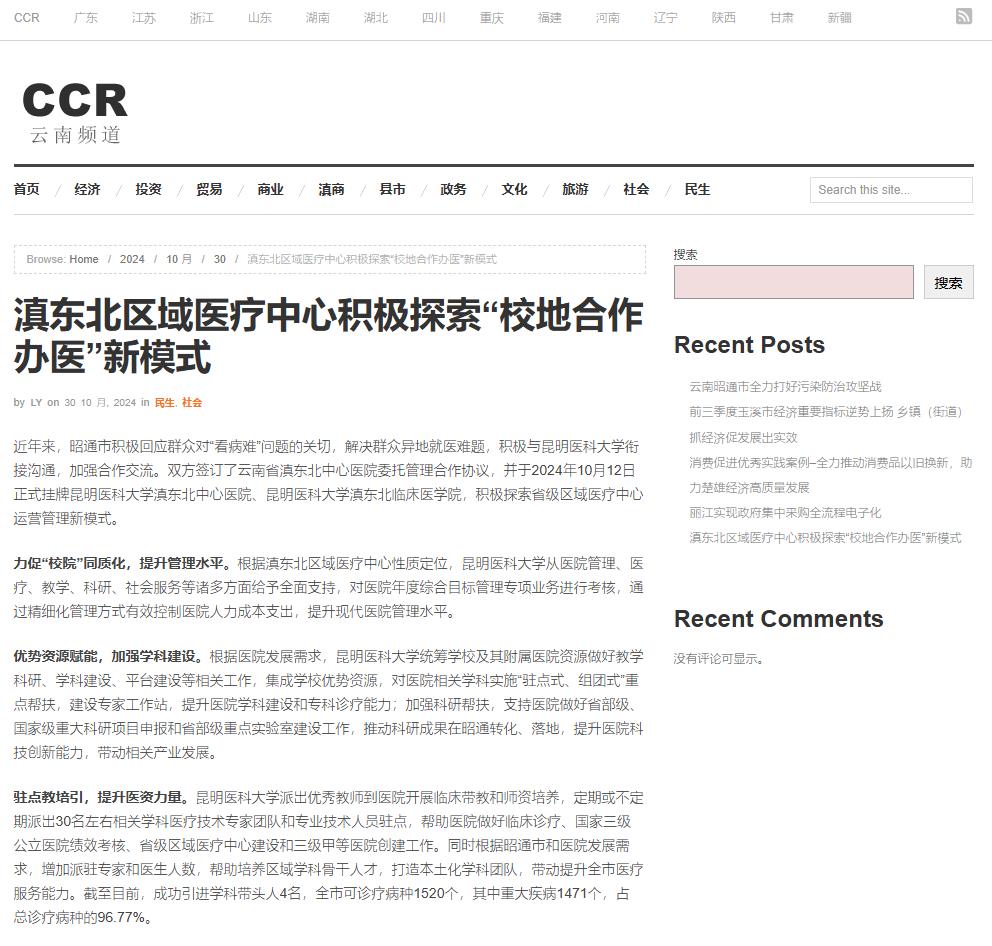Click 10 月 in the breadcrumb

pos(179,259)
